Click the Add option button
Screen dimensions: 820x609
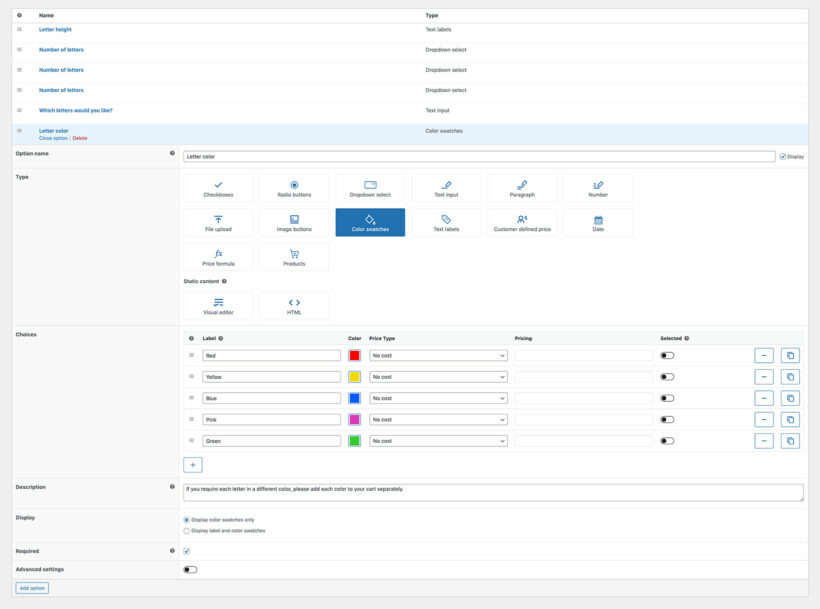(32, 588)
